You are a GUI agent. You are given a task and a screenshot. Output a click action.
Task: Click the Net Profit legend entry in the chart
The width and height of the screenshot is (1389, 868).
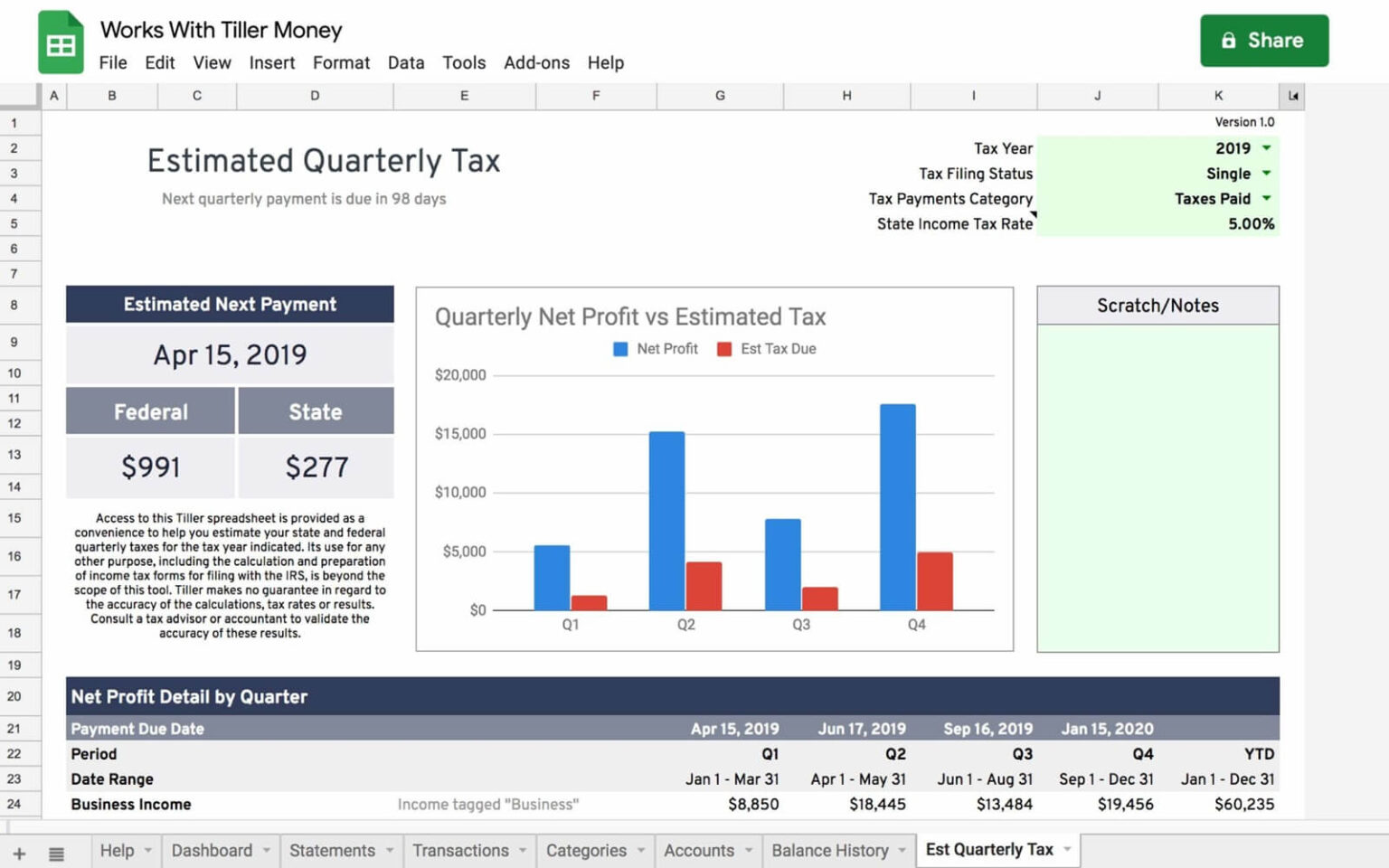point(655,348)
